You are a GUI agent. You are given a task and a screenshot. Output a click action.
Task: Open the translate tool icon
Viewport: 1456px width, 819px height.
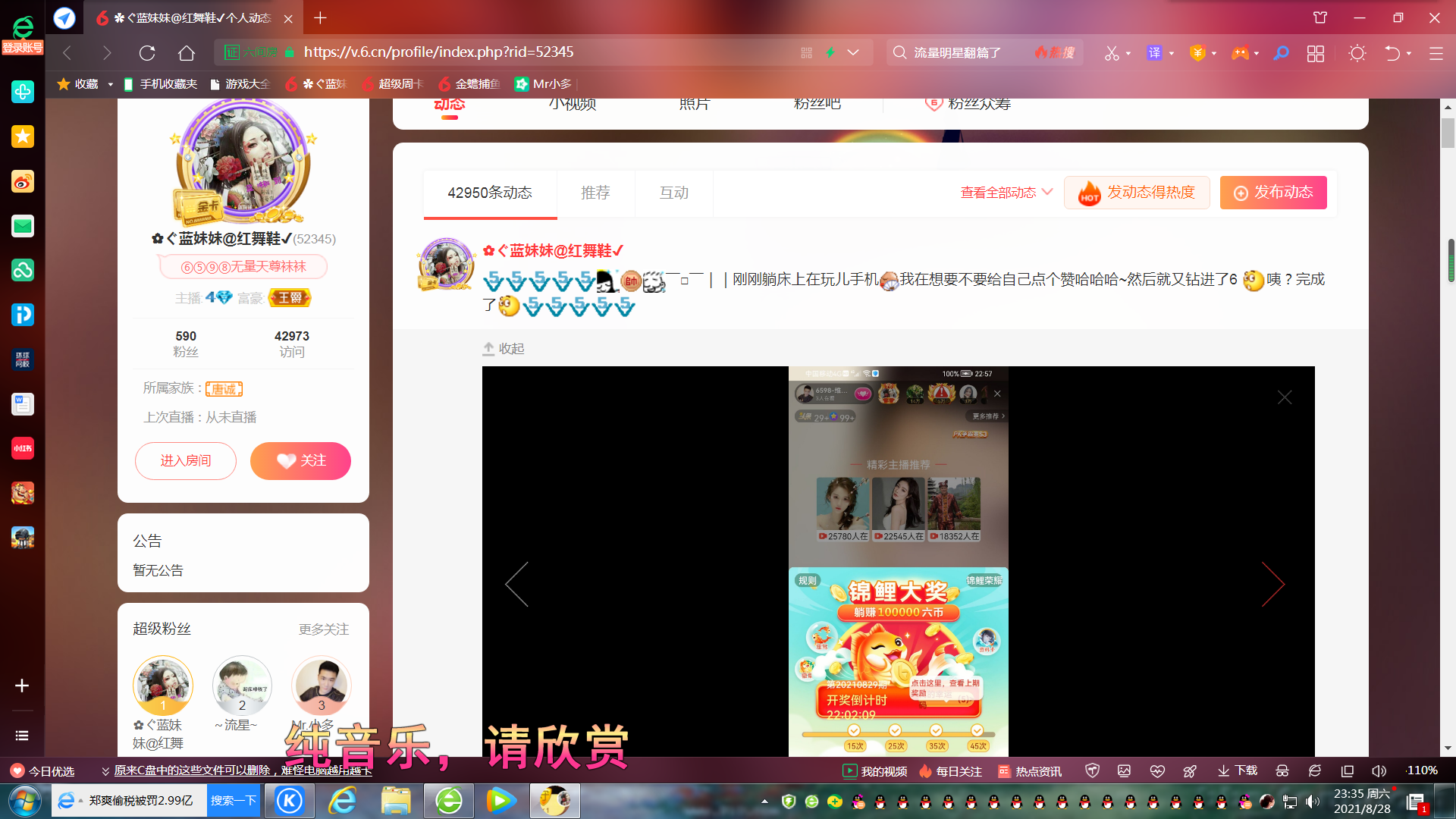tap(1154, 52)
